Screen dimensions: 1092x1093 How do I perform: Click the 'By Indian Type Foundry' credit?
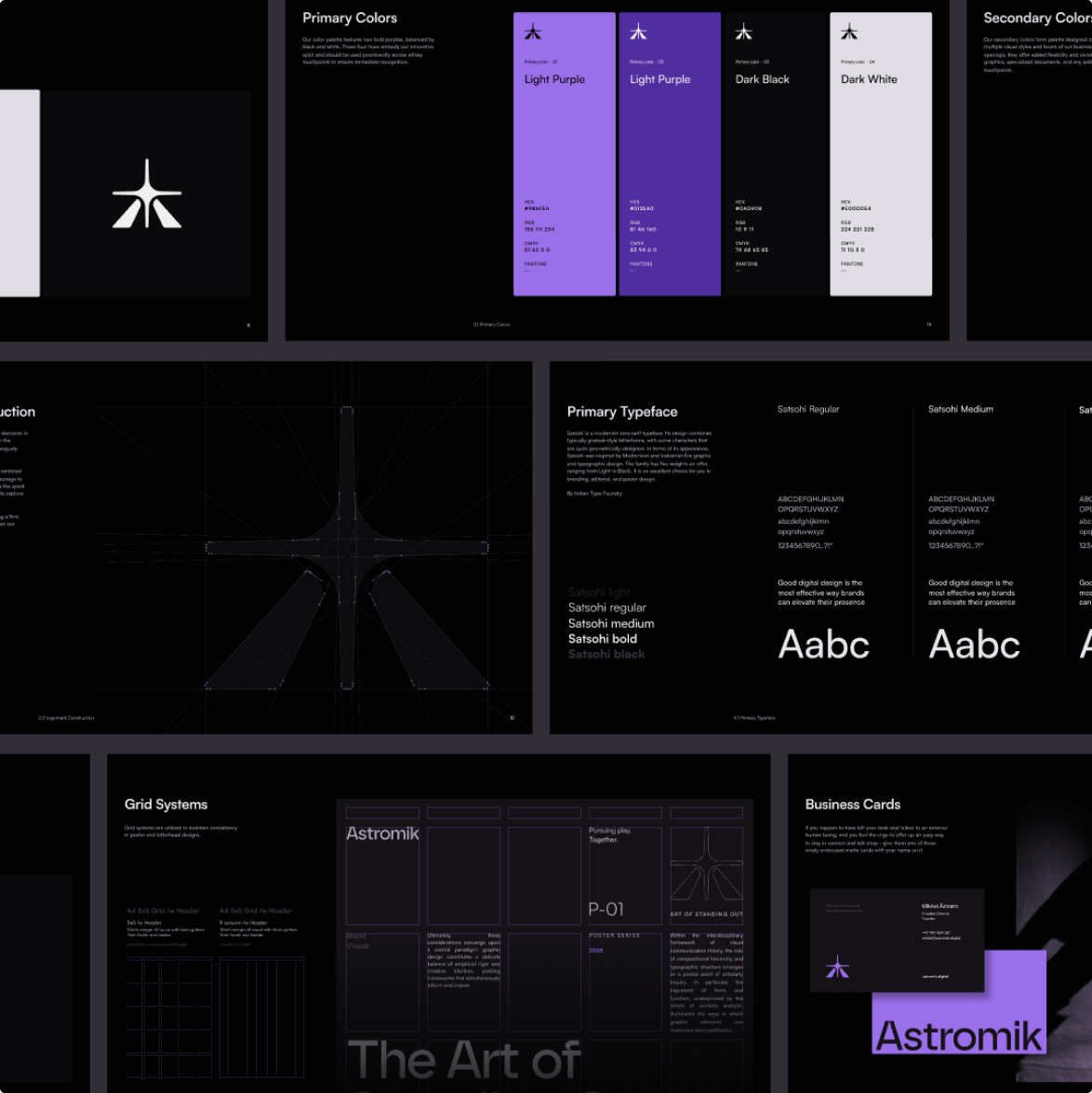594,494
